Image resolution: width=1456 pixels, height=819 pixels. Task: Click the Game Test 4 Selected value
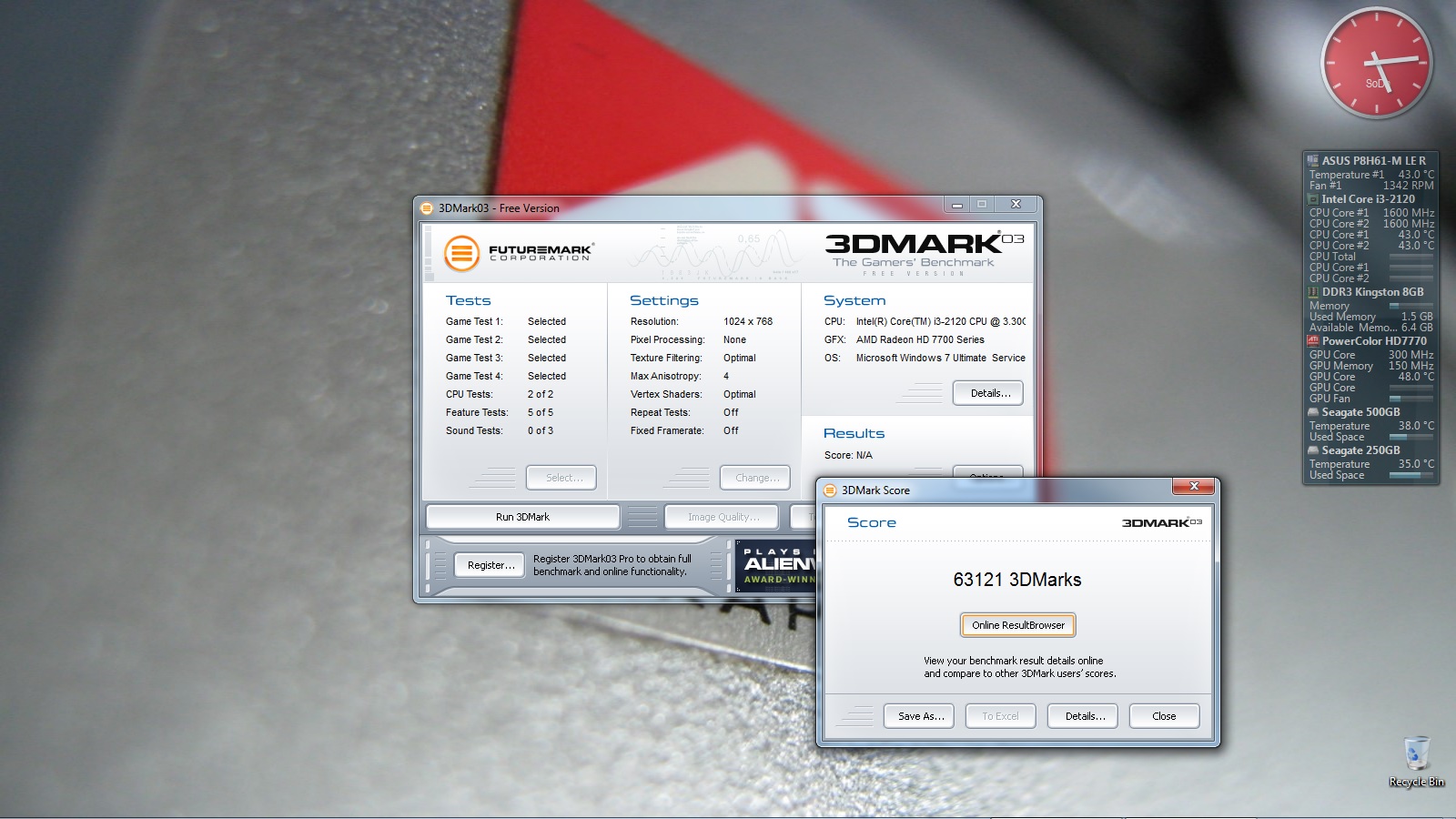click(547, 376)
